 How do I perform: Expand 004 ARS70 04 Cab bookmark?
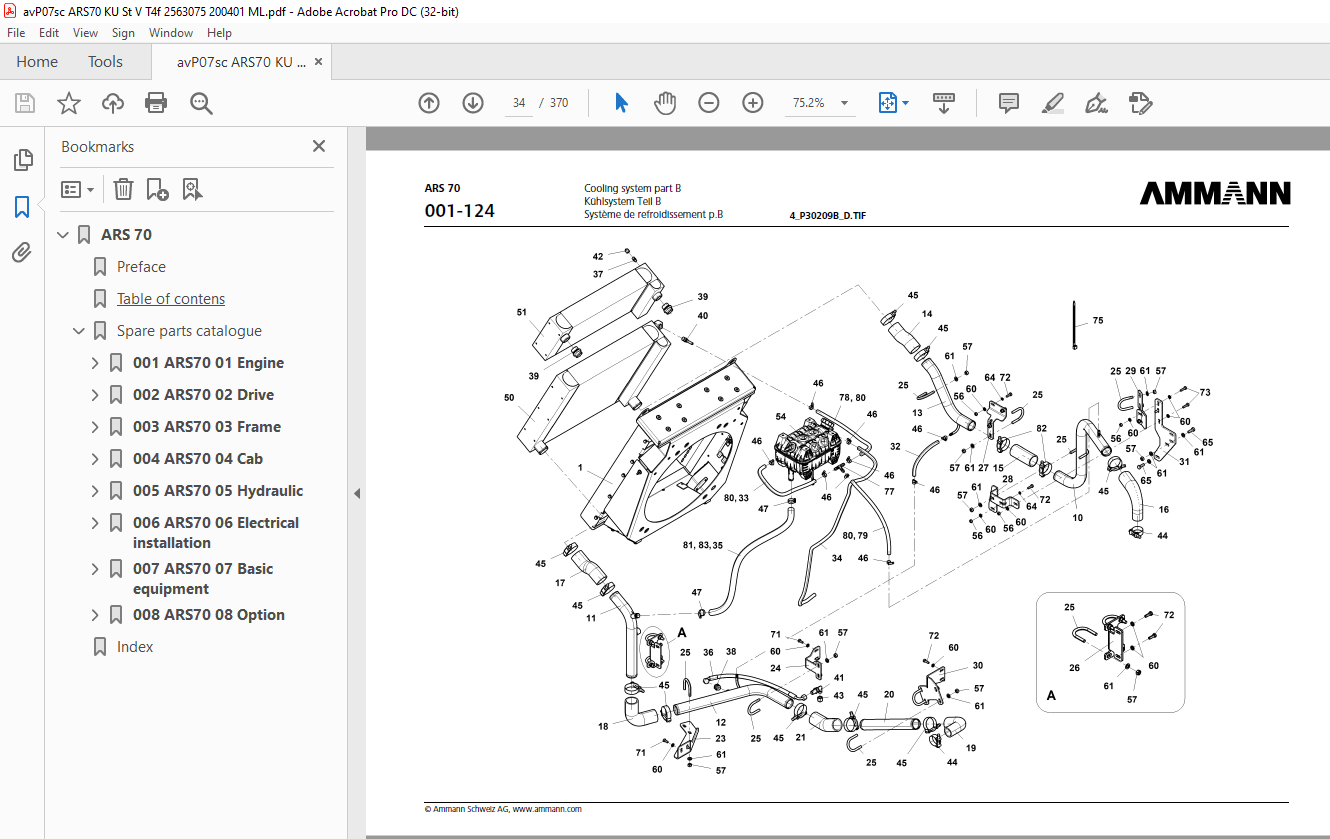tap(96, 459)
